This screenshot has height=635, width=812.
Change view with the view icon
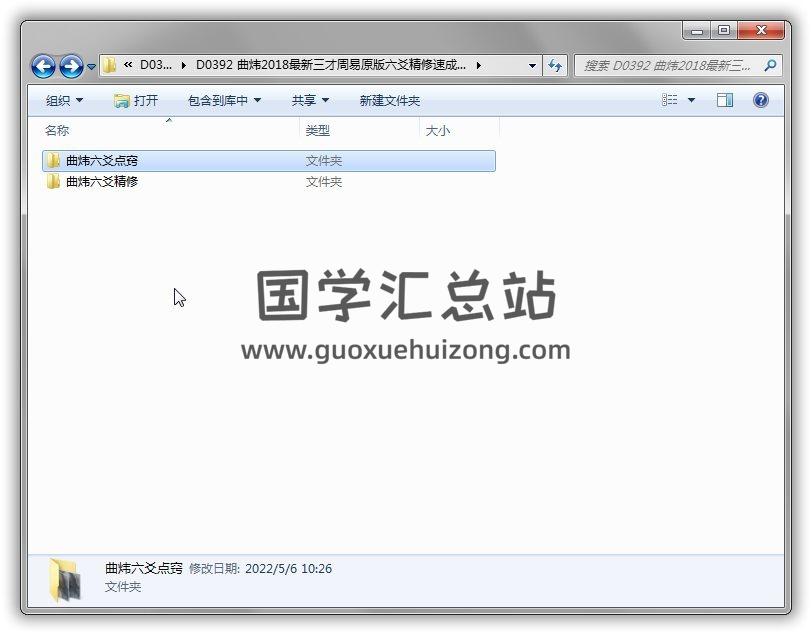click(670, 100)
